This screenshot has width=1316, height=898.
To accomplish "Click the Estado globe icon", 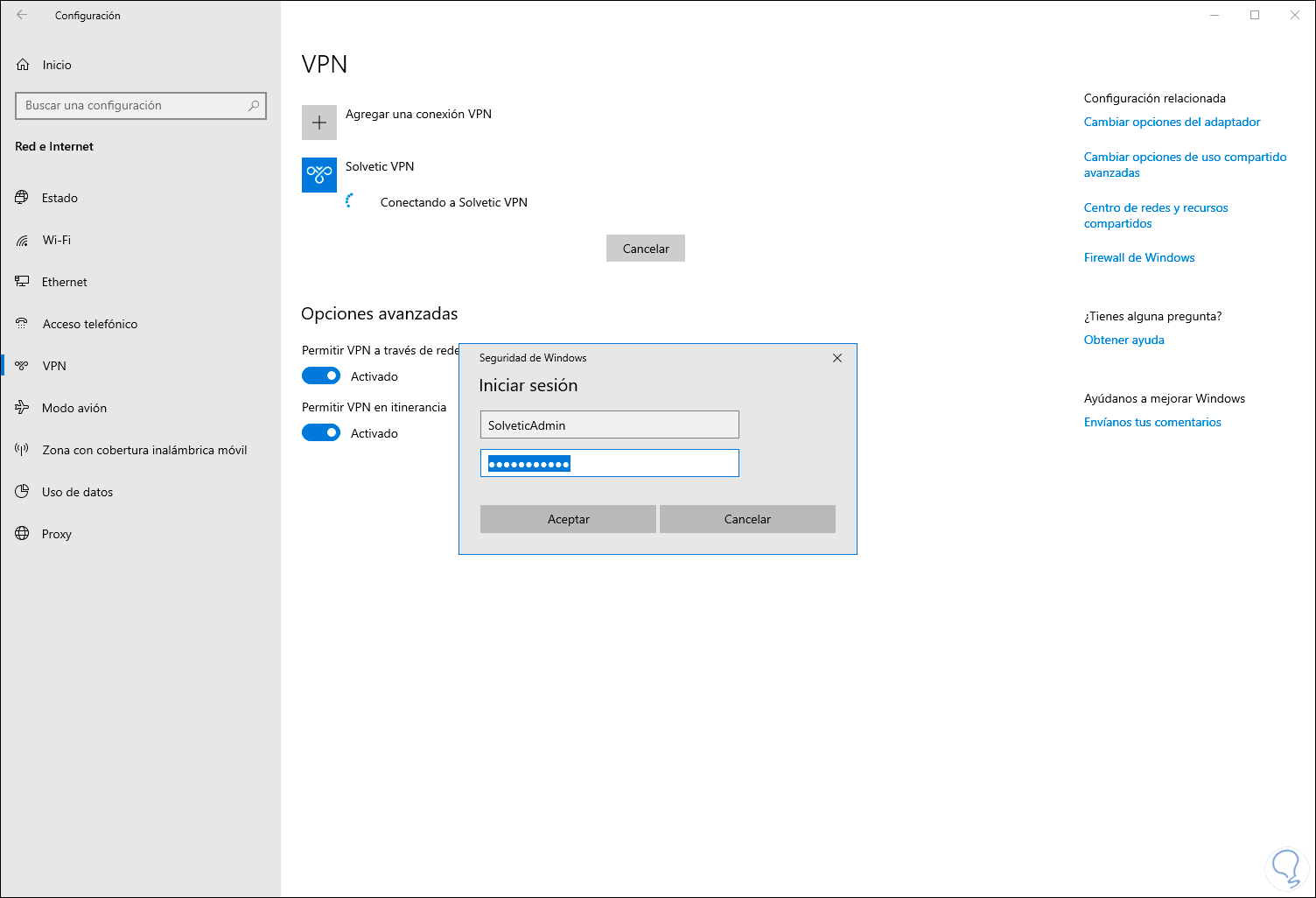I will [22, 198].
